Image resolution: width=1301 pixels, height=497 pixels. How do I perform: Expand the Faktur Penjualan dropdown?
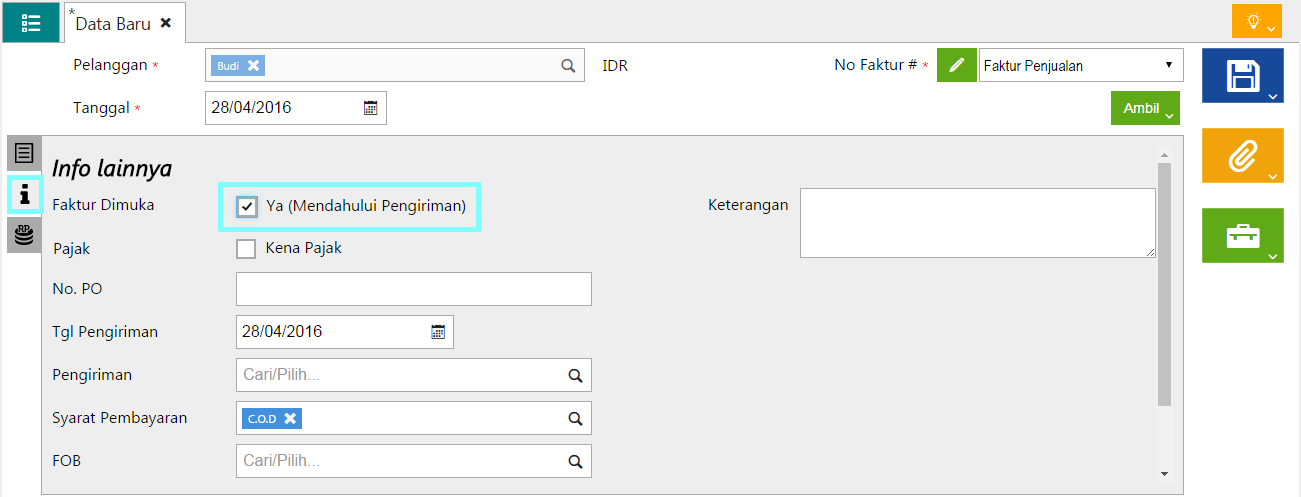pos(1080,66)
